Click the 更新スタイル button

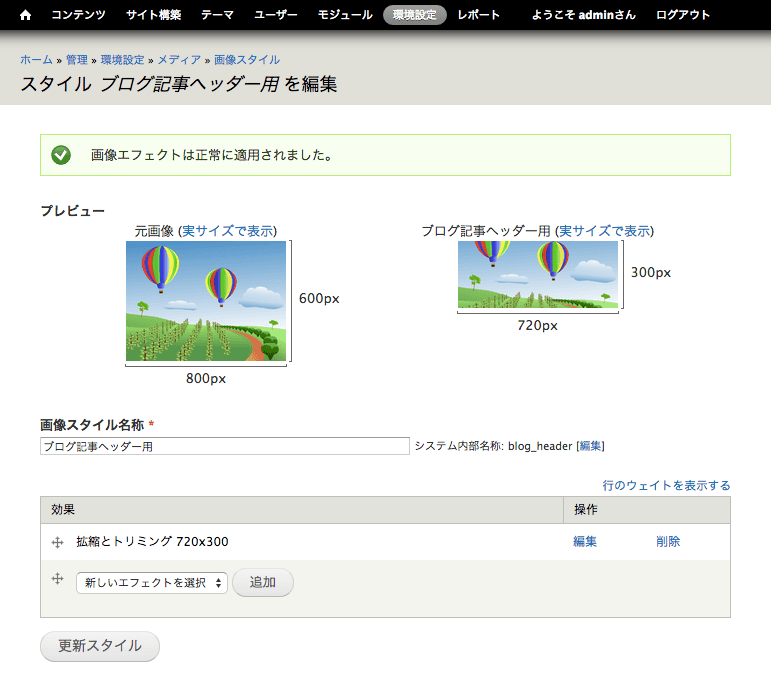pyautogui.click(x=100, y=646)
